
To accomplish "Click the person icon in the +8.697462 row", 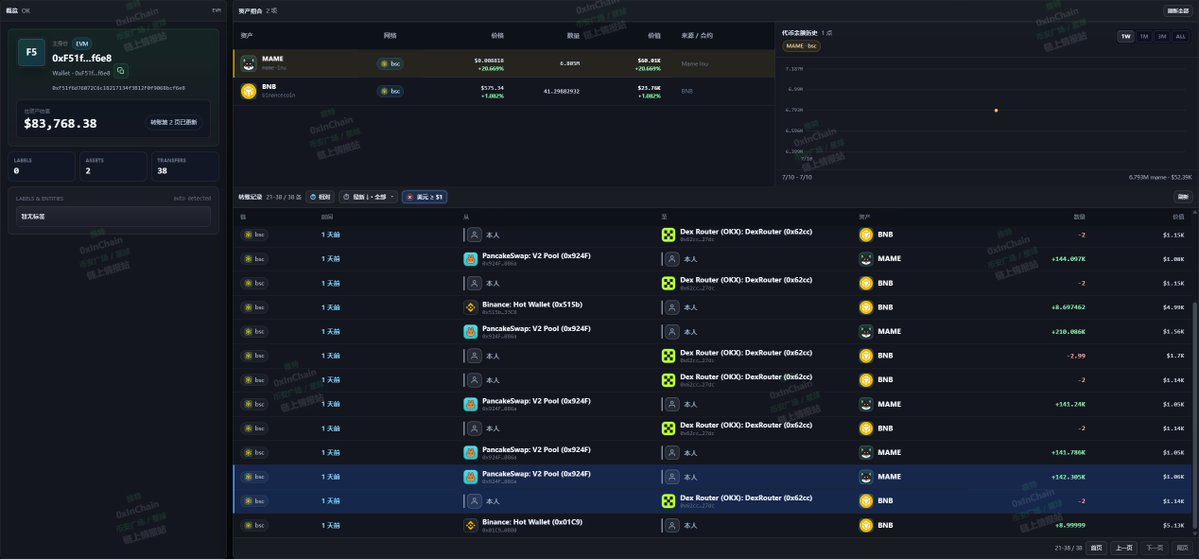I will [671, 307].
